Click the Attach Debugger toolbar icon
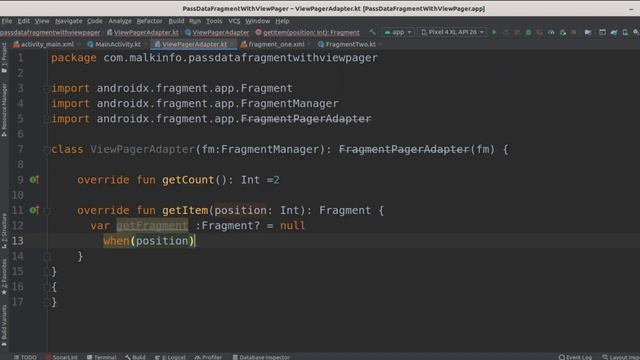 (x=563, y=32)
